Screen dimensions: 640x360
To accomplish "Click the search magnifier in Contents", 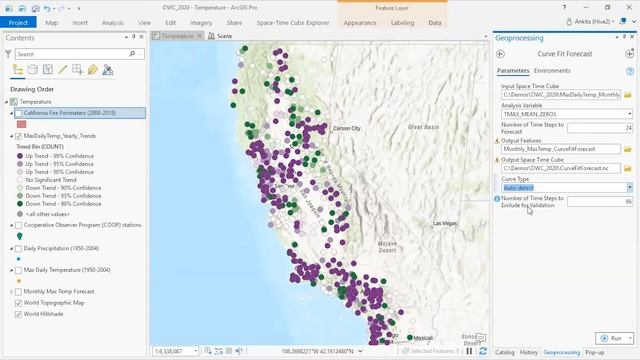I will [x=132, y=53].
